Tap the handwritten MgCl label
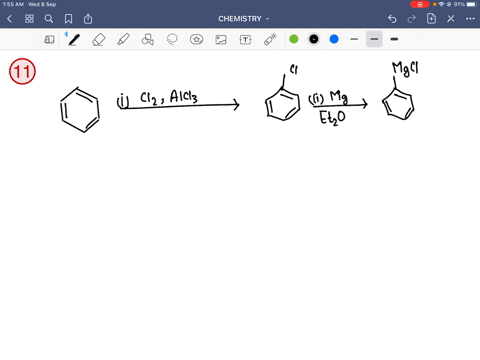 point(405,69)
